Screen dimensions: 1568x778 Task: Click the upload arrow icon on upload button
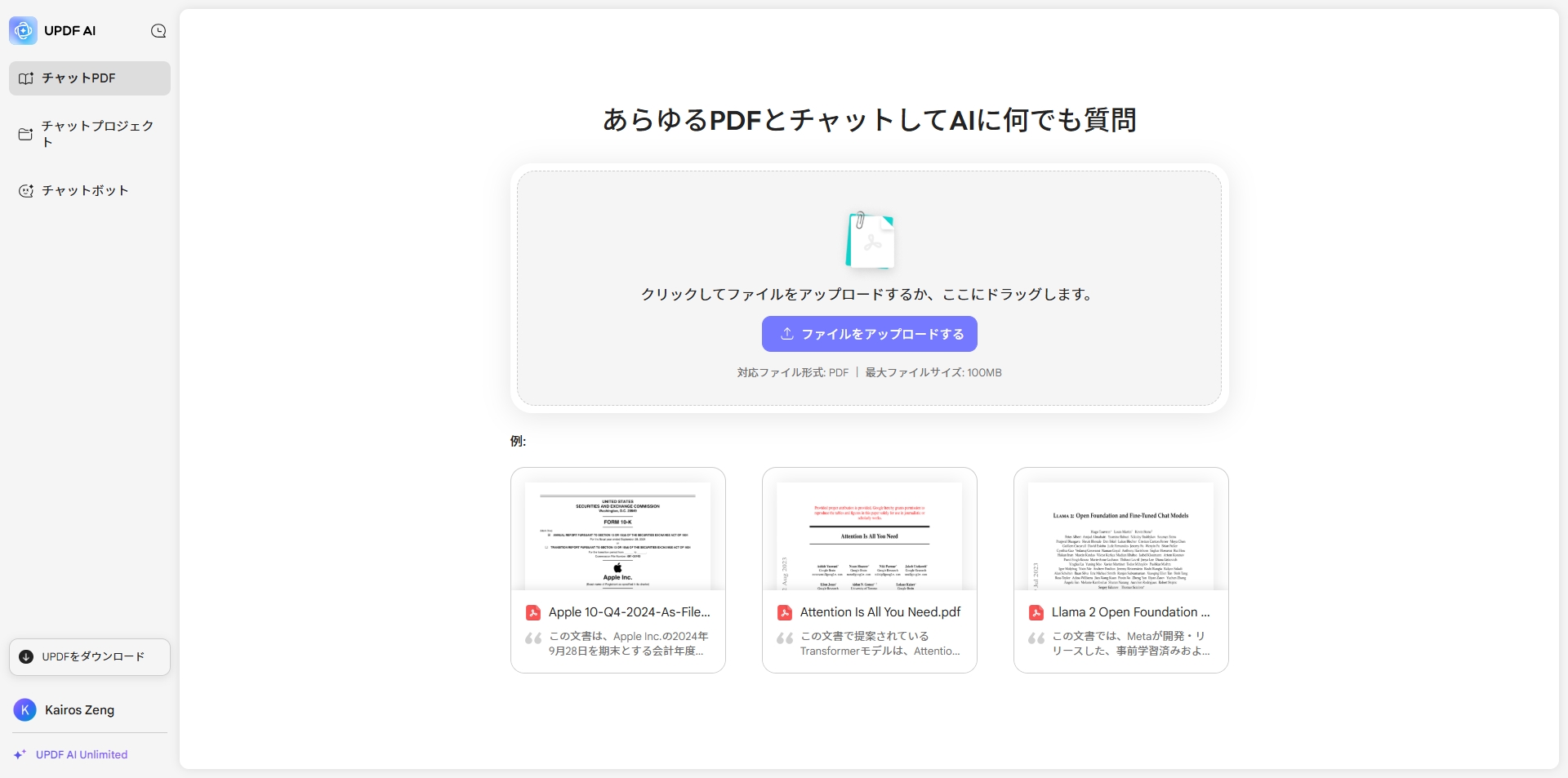[x=787, y=334]
